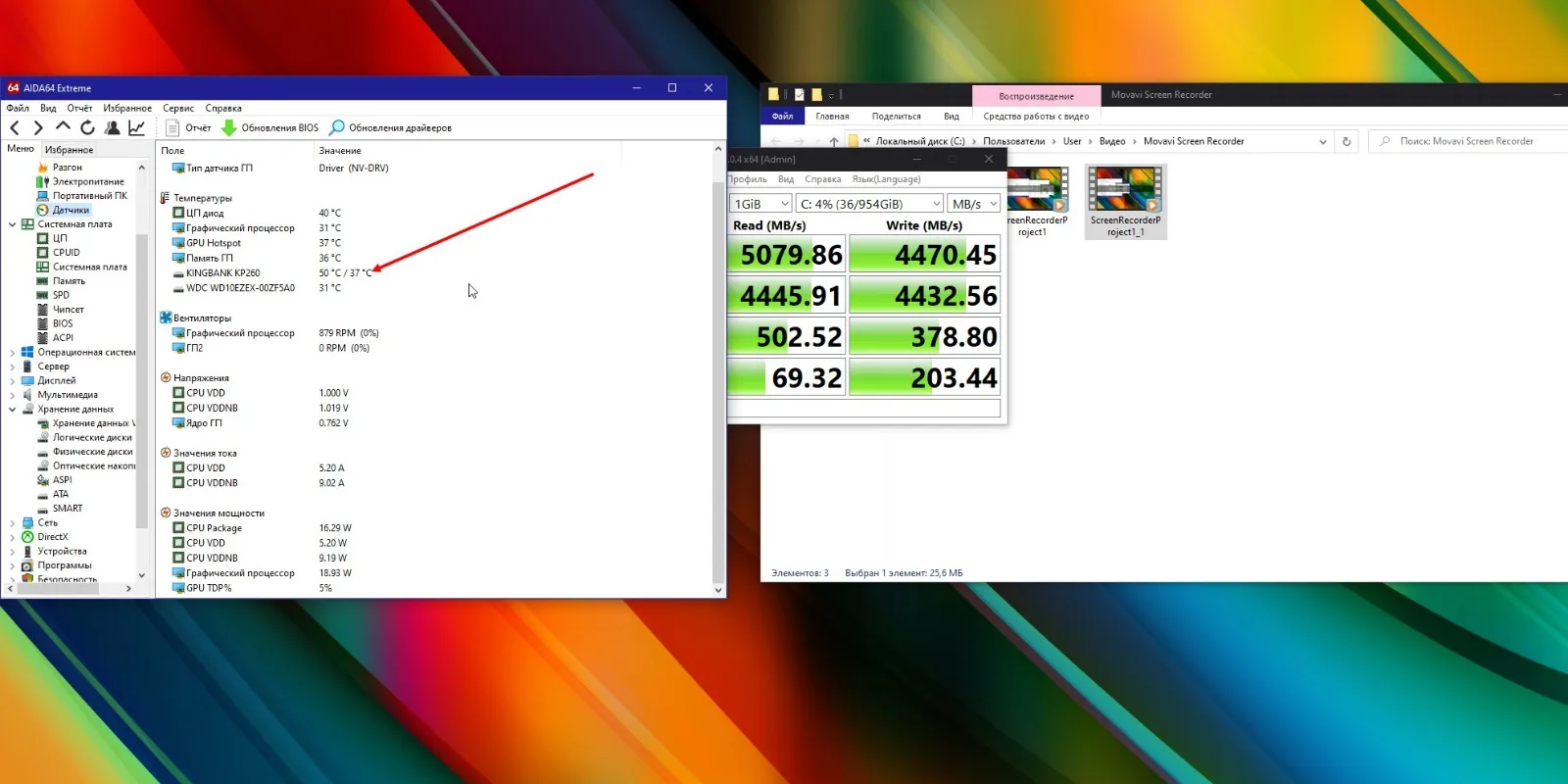Click refresh icon in Explorer address bar
Image resolution: width=1568 pixels, height=784 pixels.
click(1347, 141)
